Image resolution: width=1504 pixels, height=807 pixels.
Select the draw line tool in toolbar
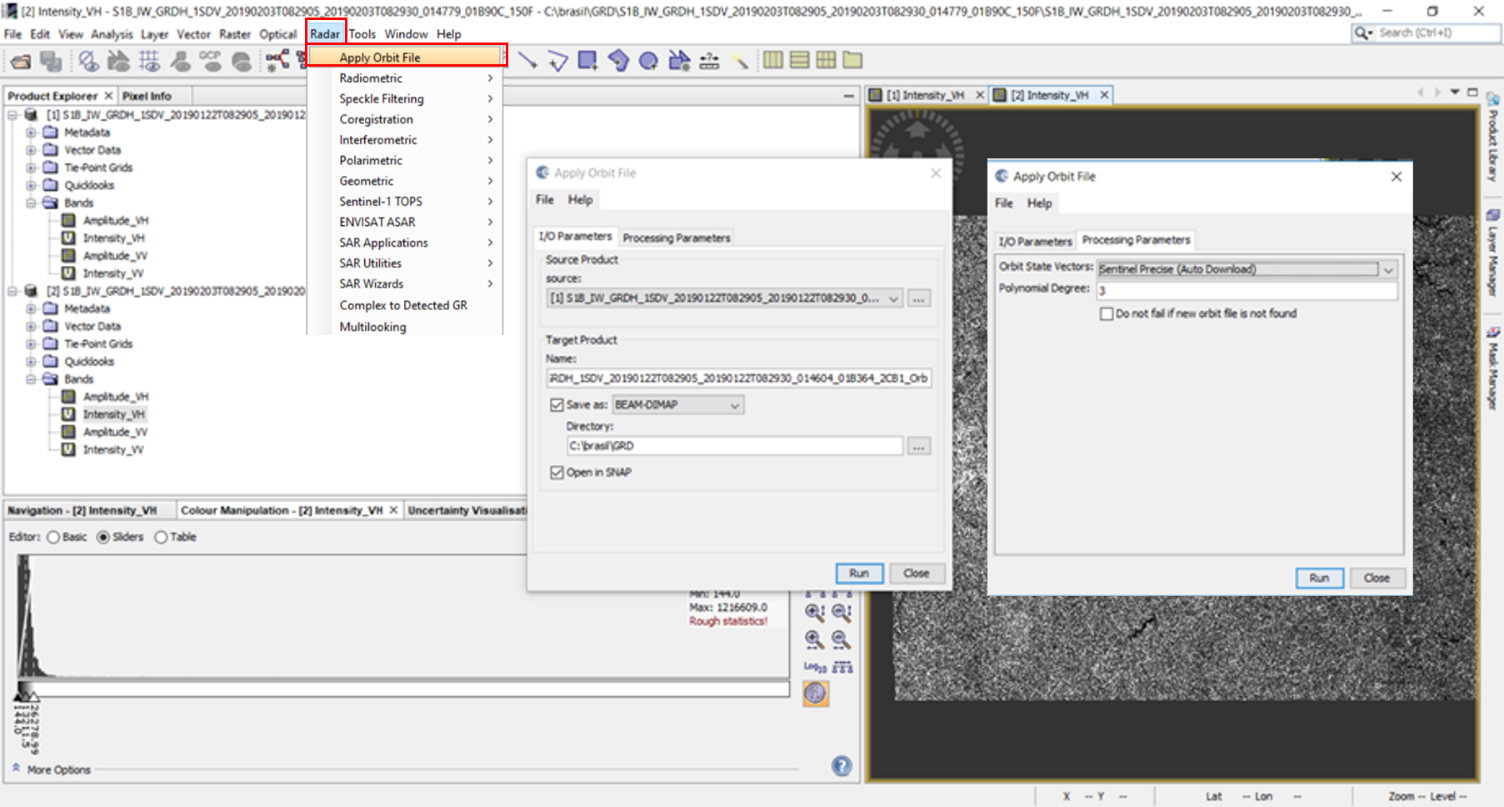click(x=527, y=61)
